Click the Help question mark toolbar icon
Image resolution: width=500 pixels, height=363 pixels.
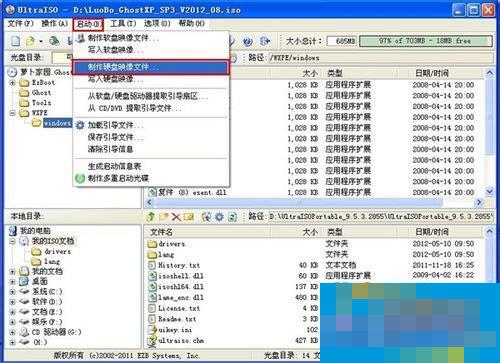pyautogui.click(x=247, y=41)
